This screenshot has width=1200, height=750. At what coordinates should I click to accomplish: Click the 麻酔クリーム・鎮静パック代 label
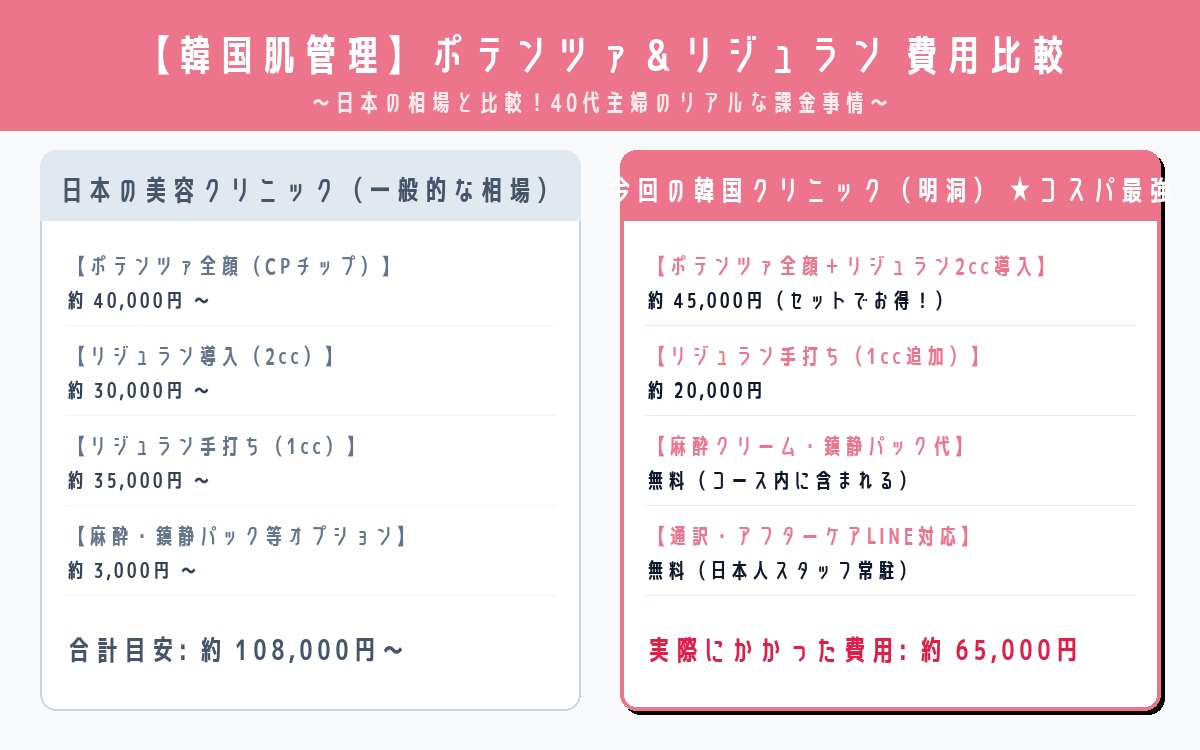click(810, 447)
